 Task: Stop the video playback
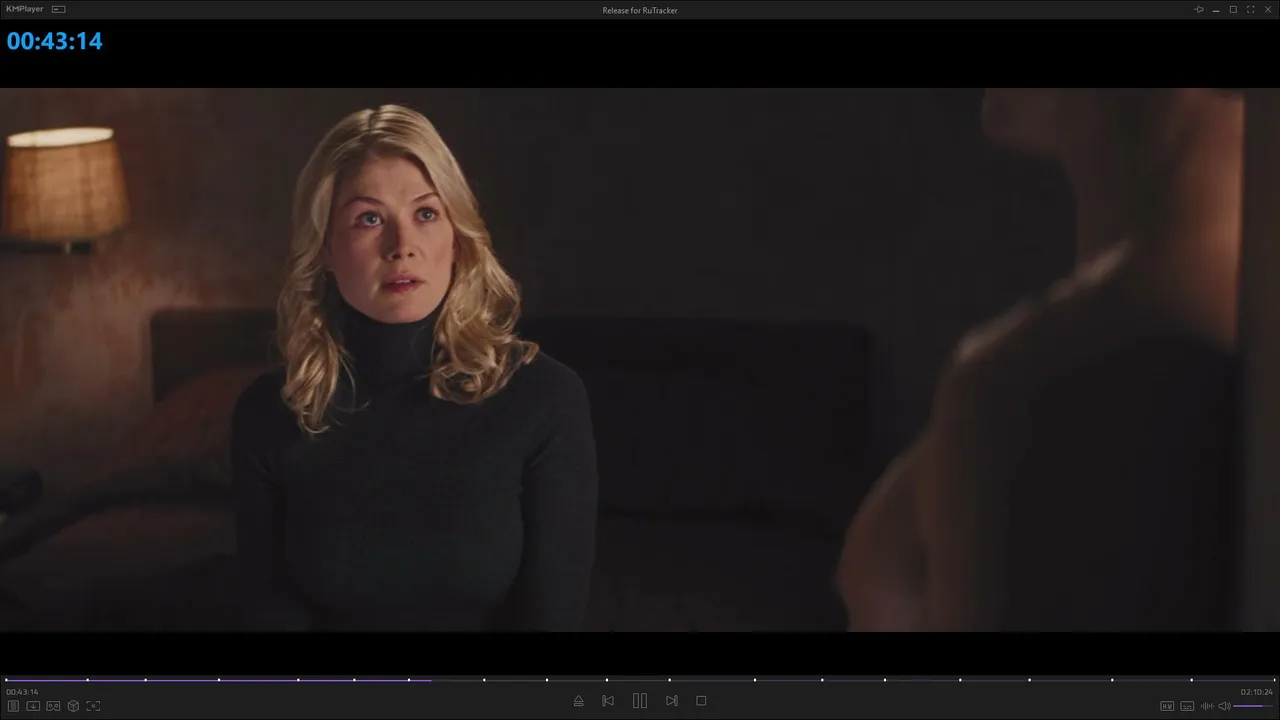(x=701, y=701)
